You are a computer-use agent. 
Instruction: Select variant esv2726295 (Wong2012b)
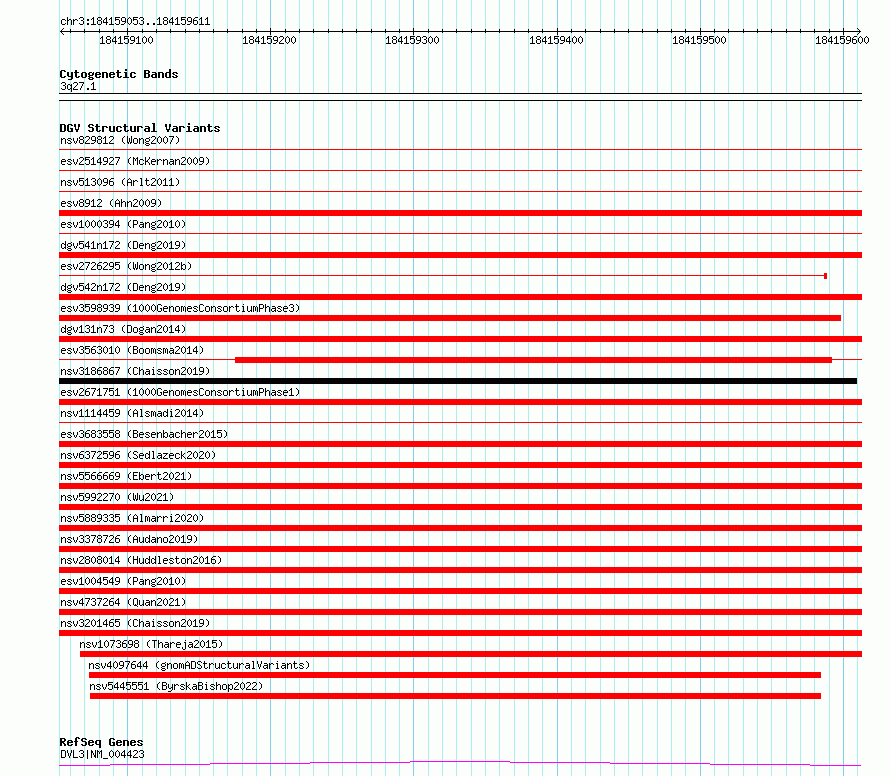[126, 266]
